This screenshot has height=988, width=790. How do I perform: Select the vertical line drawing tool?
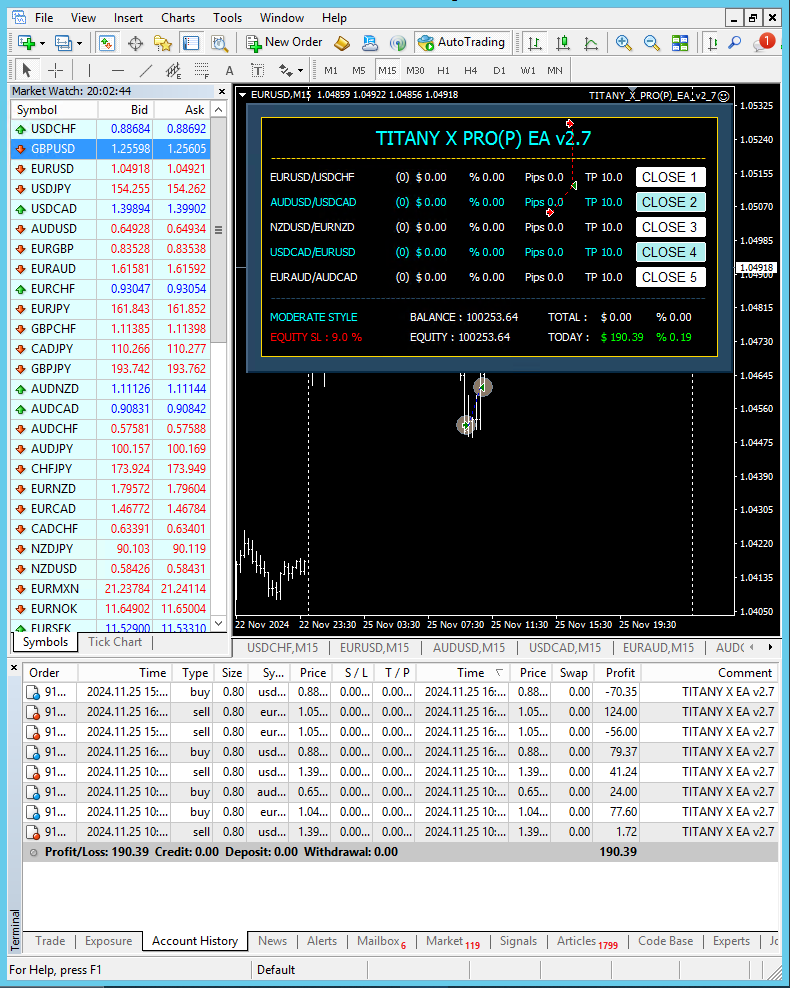pos(90,70)
